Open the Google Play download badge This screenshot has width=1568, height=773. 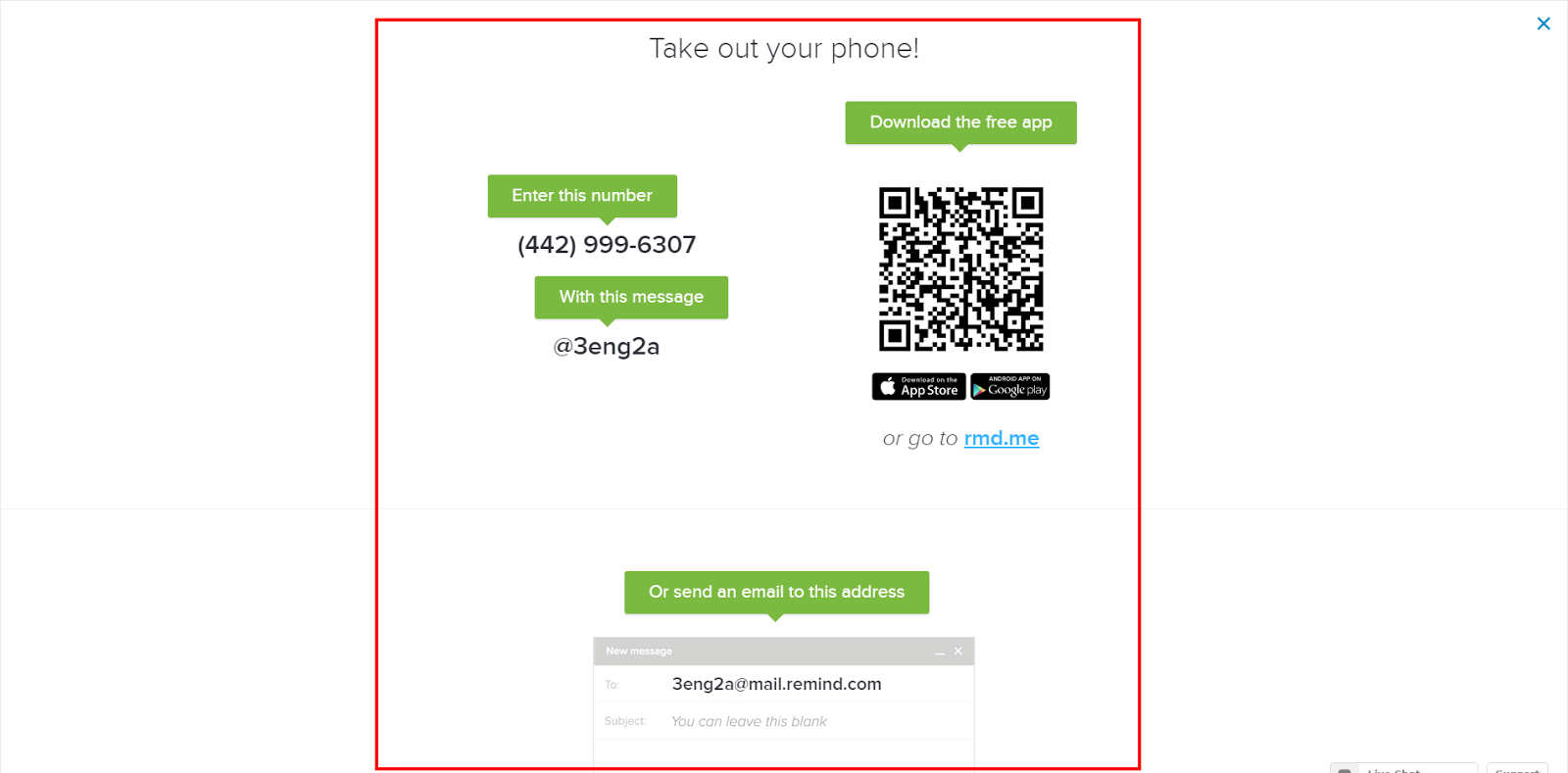(1010, 387)
